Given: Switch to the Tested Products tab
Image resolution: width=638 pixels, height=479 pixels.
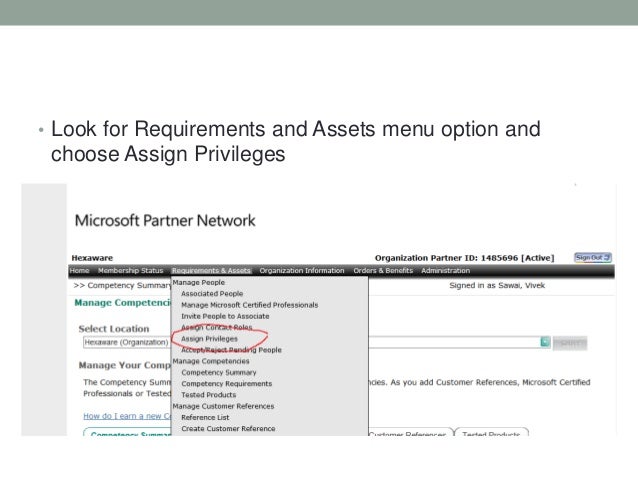Looking at the screenshot, I should point(491,433).
